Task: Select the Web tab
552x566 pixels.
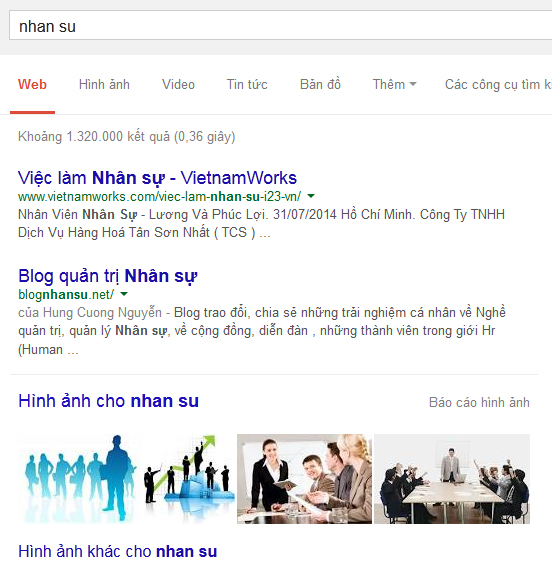Action: coord(32,84)
